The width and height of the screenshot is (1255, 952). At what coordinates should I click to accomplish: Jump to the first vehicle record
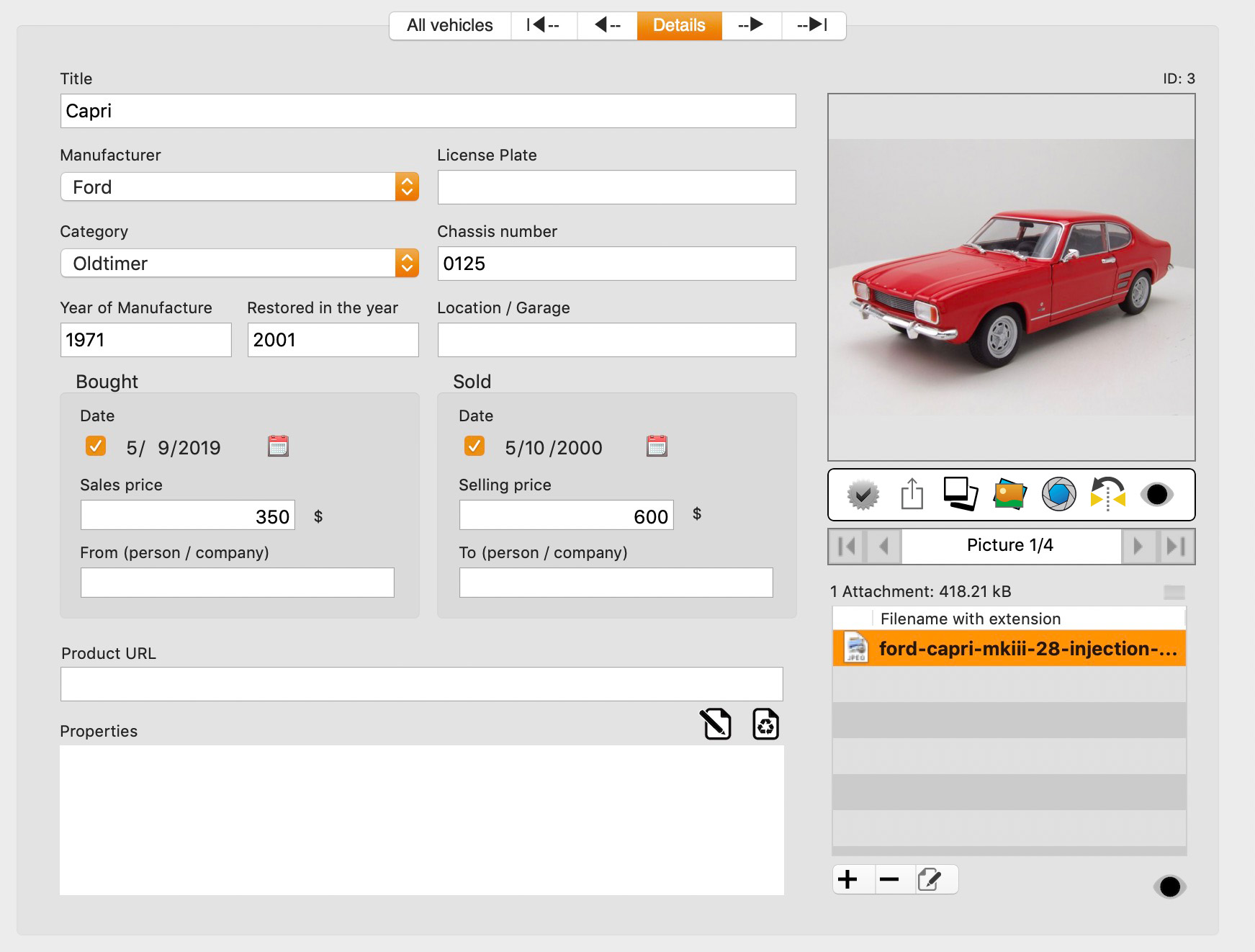pyautogui.click(x=544, y=26)
